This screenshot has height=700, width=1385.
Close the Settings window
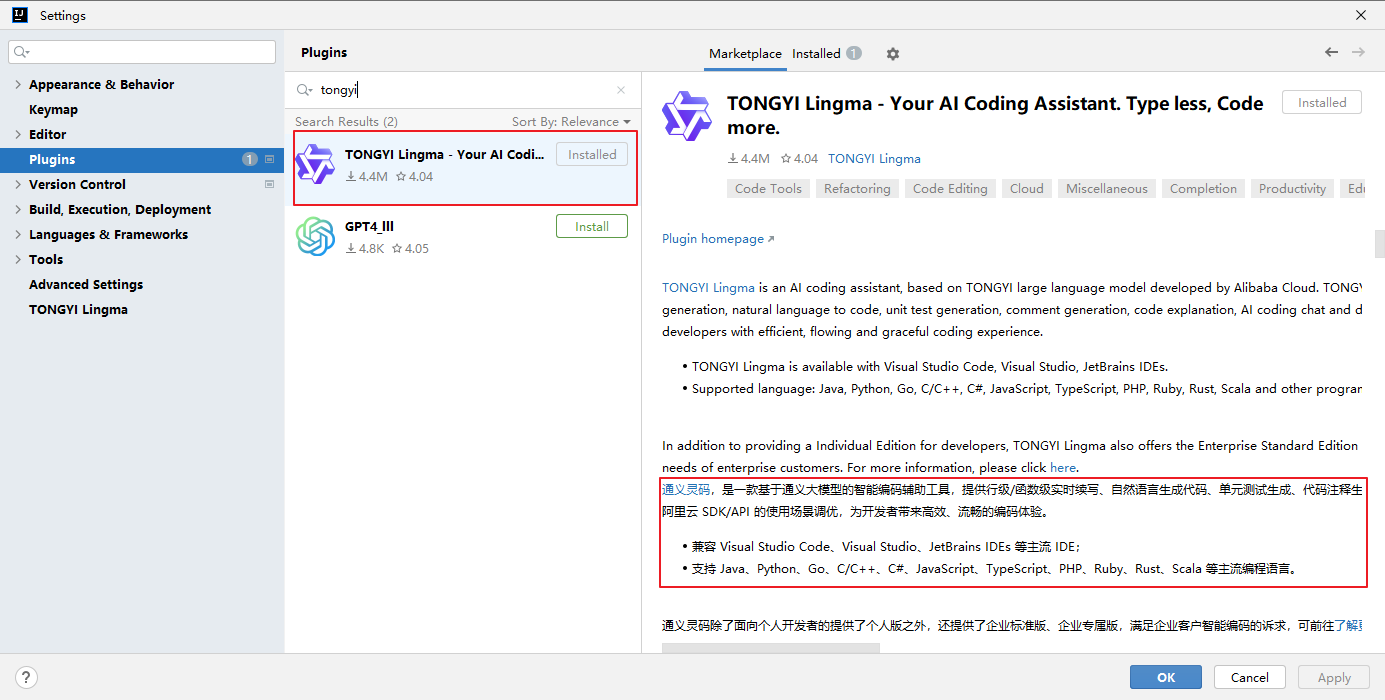coord(1361,15)
